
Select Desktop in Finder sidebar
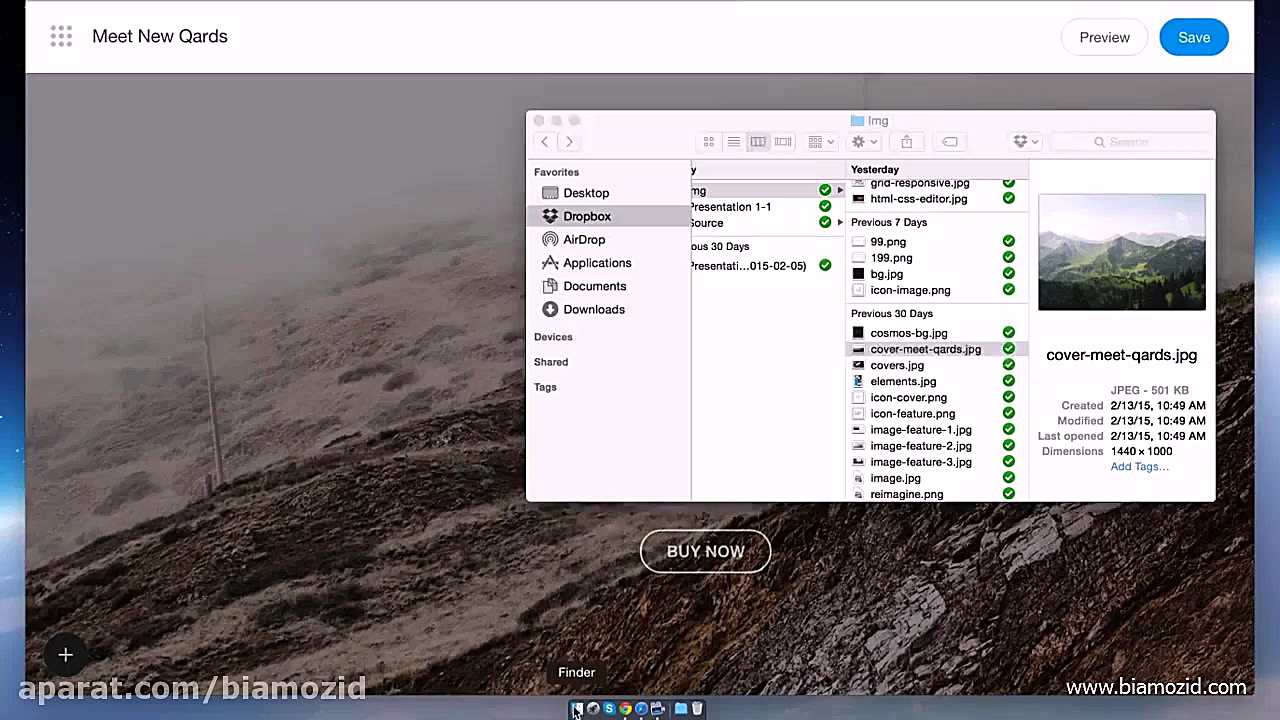point(586,193)
